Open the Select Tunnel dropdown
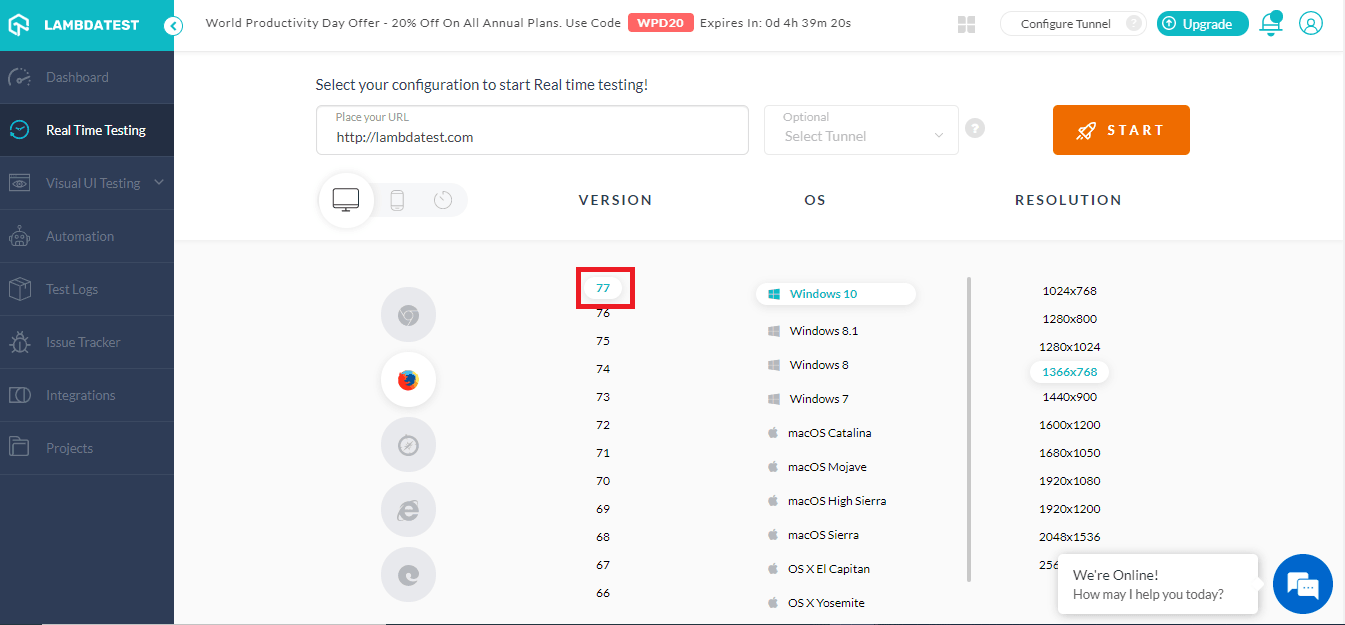 pyautogui.click(x=860, y=134)
